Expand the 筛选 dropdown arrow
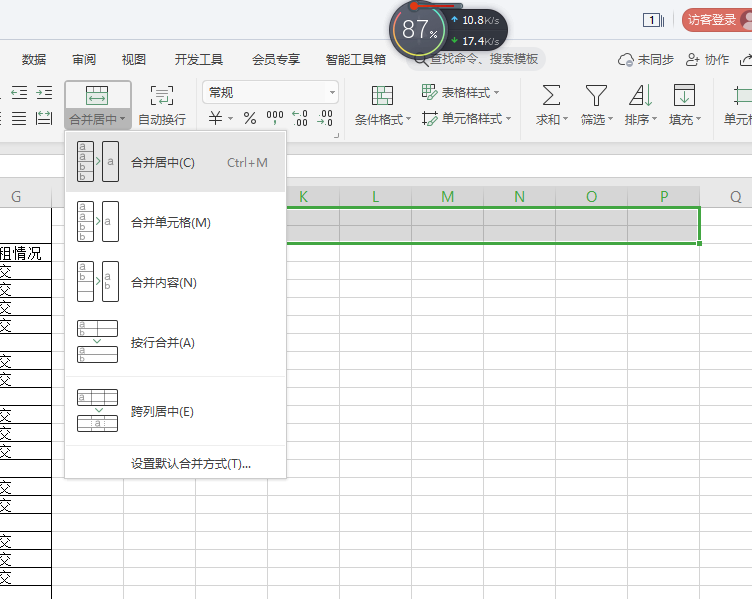752x599 pixels. pyautogui.click(x=611, y=118)
